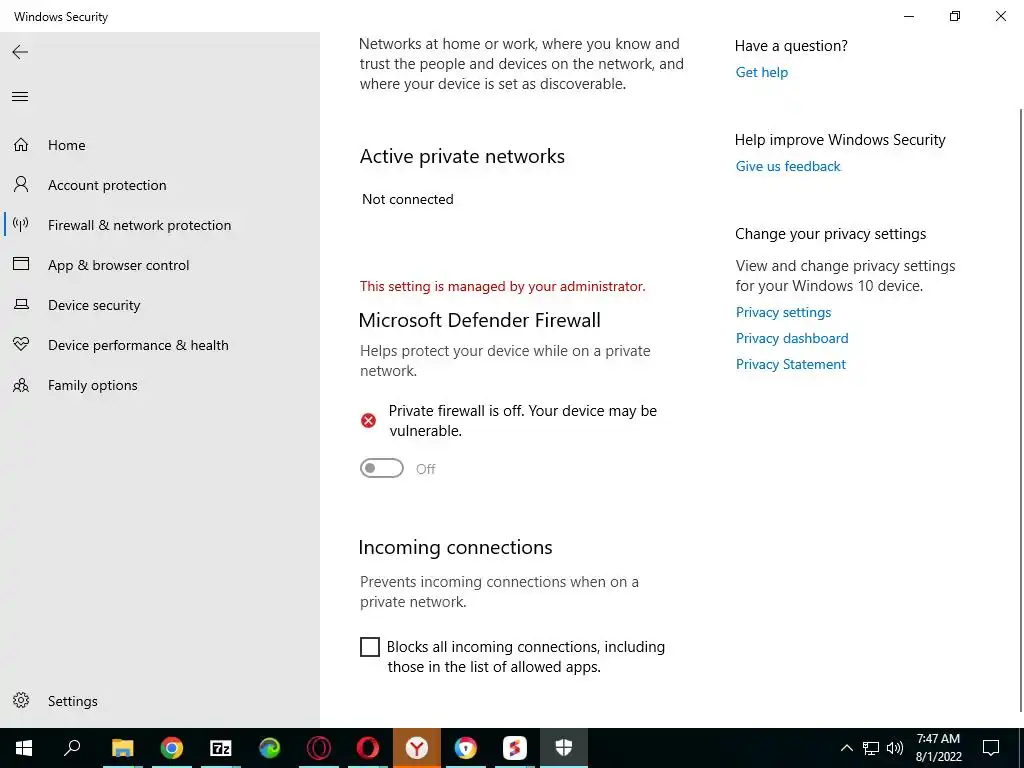
Task: Click the Give us feedback link
Action: click(x=788, y=167)
